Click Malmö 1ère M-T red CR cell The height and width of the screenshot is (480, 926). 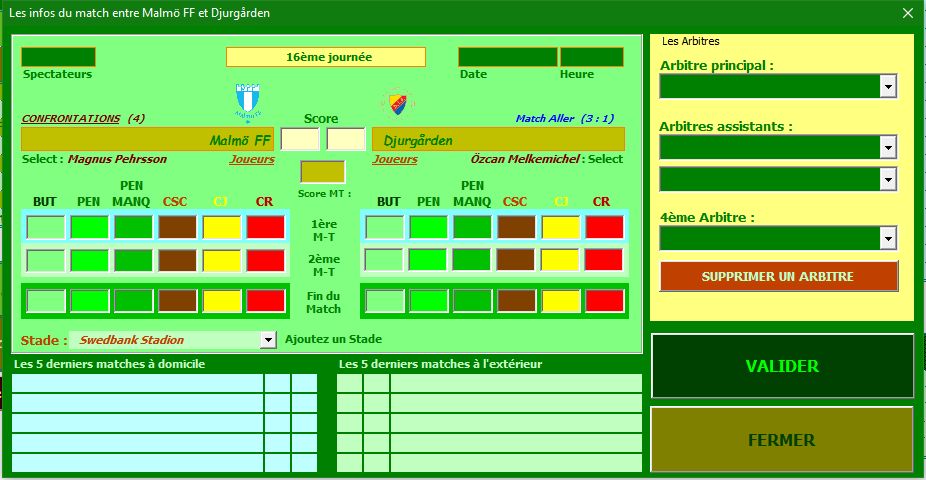pyautogui.click(x=266, y=227)
